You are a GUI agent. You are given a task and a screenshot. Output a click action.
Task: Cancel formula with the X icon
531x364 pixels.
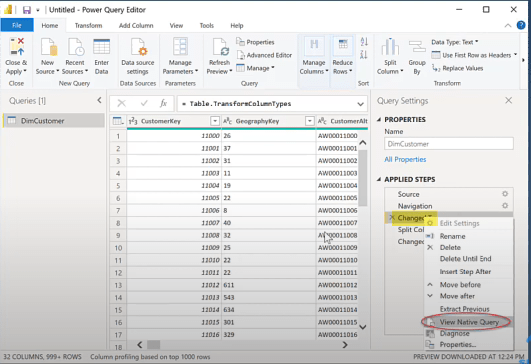pos(122,103)
